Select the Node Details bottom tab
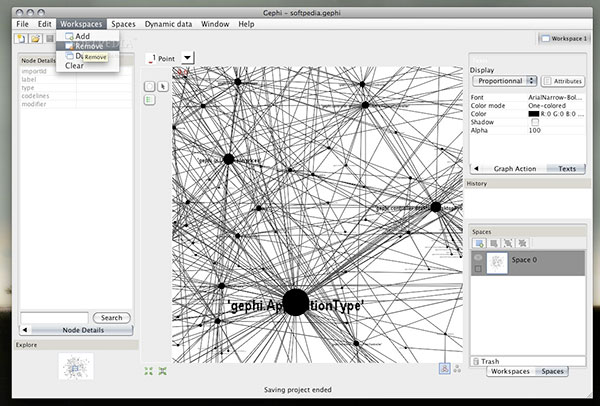The image size is (600, 406). [83, 330]
